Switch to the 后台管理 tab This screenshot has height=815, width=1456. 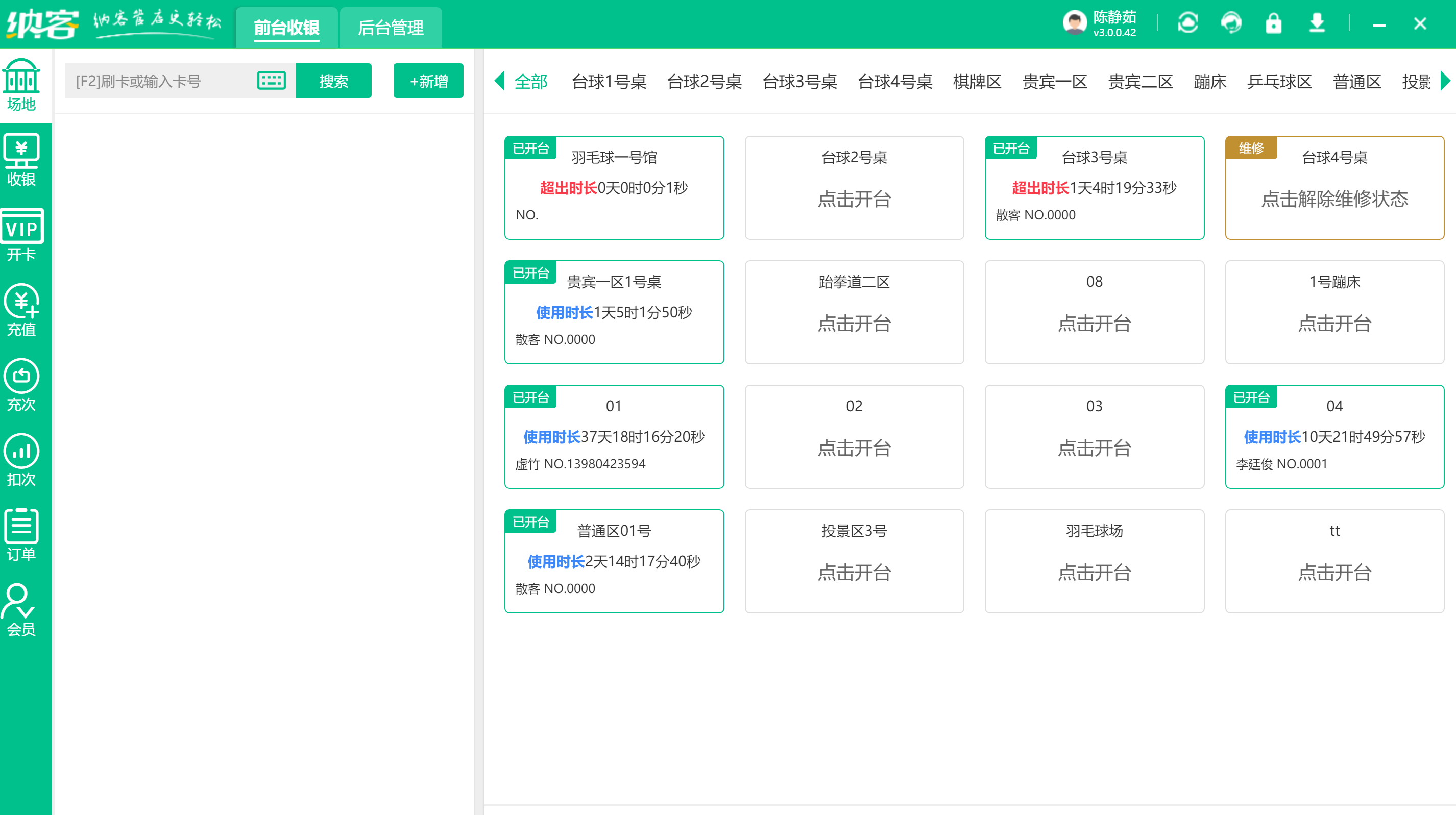[x=391, y=27]
